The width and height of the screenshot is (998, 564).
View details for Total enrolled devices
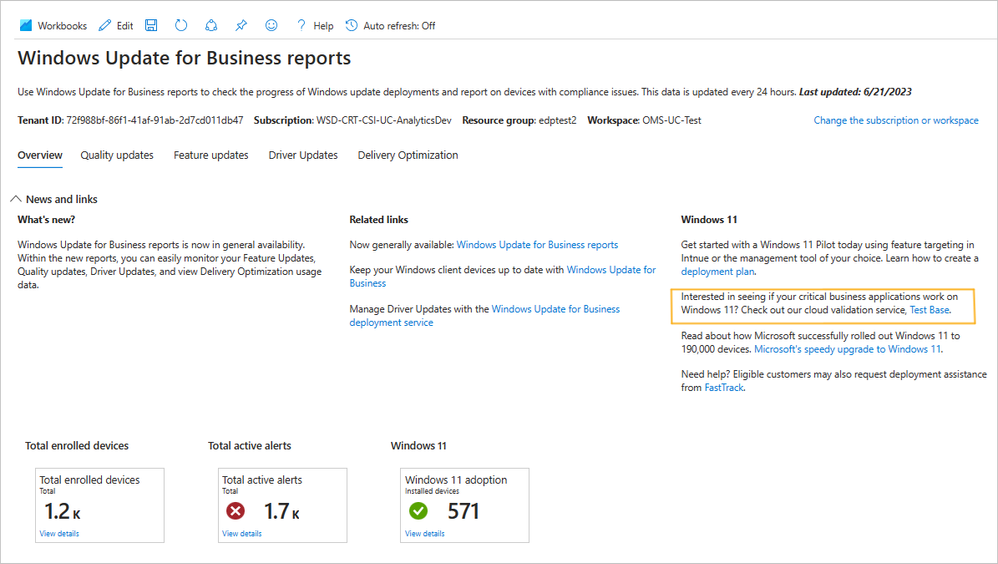[x=59, y=534]
